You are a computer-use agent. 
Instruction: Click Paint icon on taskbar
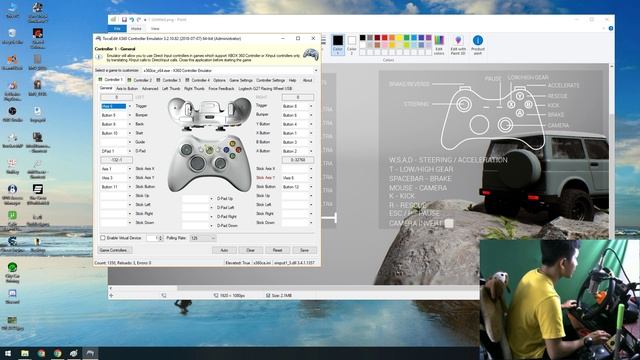point(74,353)
